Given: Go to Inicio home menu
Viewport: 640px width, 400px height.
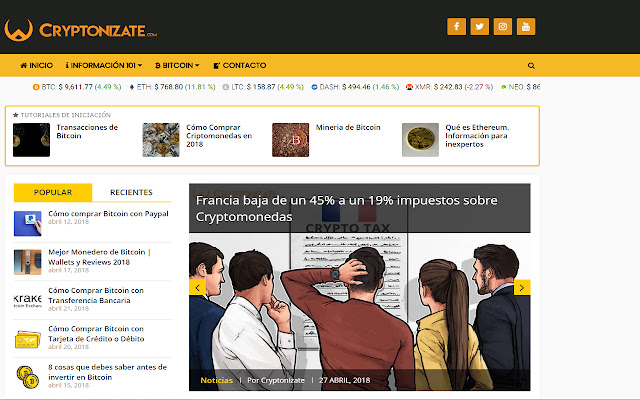Looking at the screenshot, I should tap(36, 65).
